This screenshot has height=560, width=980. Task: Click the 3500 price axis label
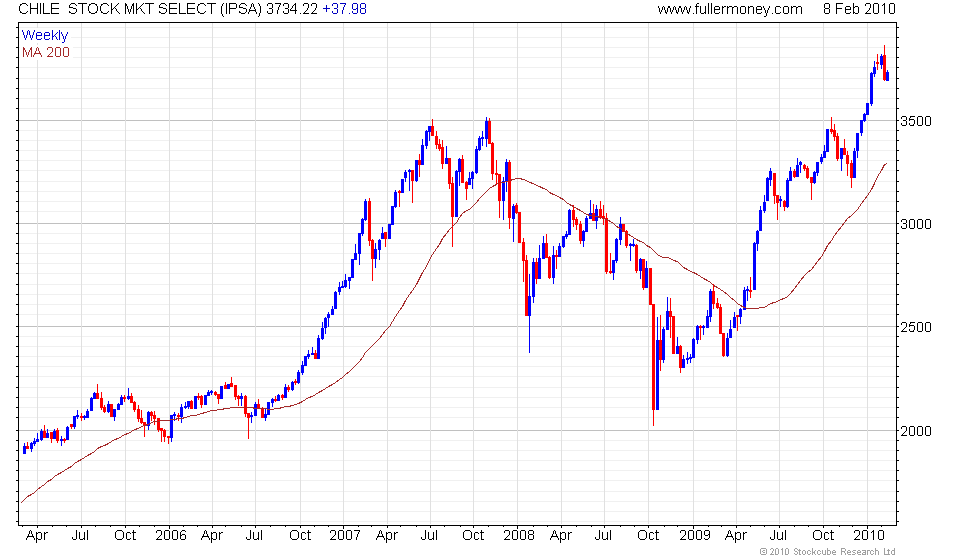(x=916, y=121)
